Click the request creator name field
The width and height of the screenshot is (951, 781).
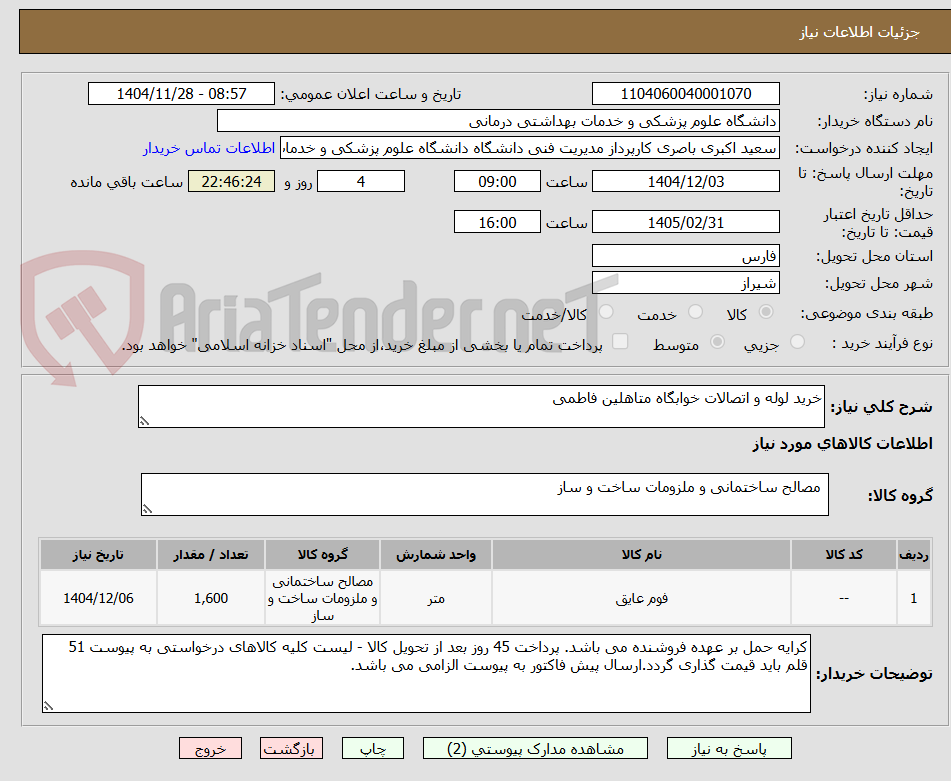529,149
